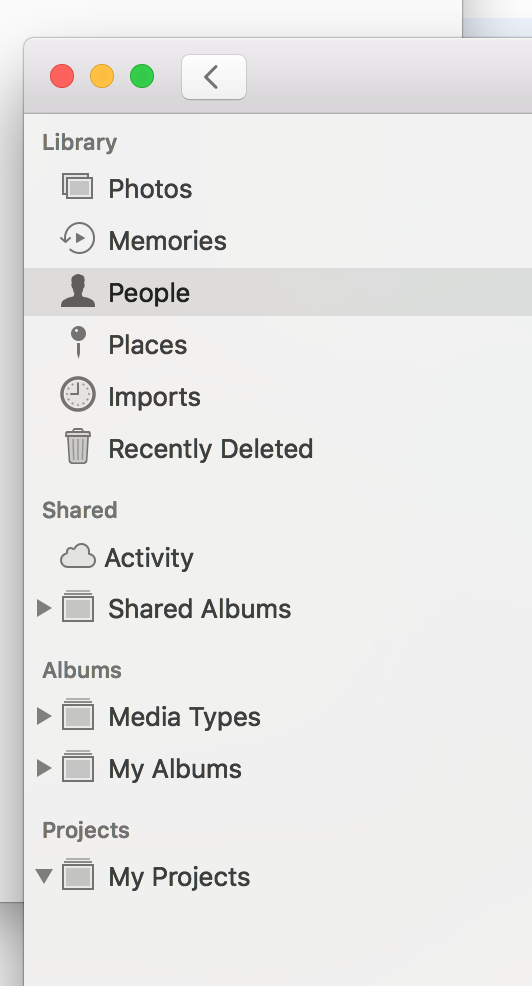
Task: Expand the Shared Albums disclosure triangle
Action: 43,608
